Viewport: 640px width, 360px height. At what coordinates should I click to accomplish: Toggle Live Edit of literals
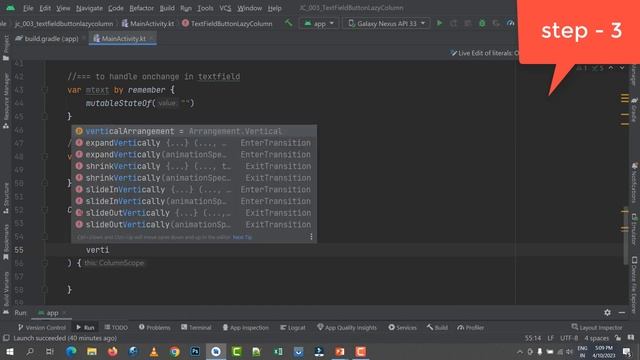[x=484, y=53]
